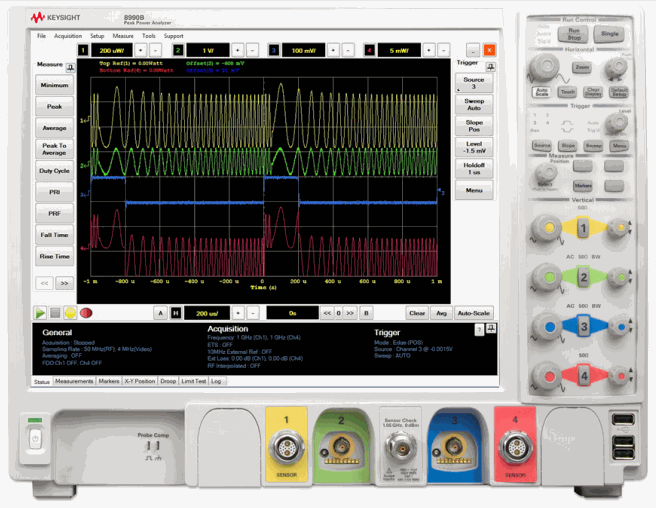Toggle the H horizontal timebase button

(x=176, y=313)
